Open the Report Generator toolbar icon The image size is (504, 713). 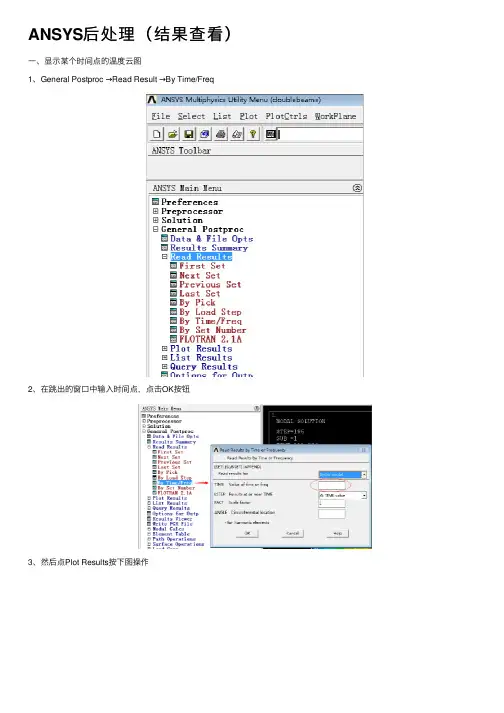237,134
